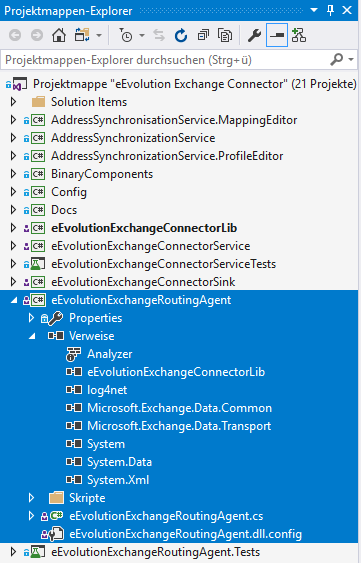Click the Show All Files icon

tap(225, 35)
